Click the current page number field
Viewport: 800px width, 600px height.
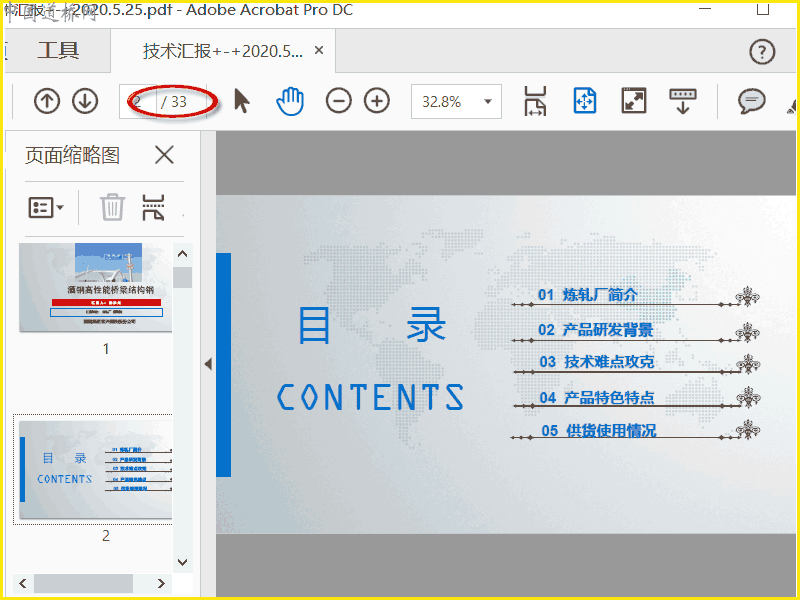(138, 102)
